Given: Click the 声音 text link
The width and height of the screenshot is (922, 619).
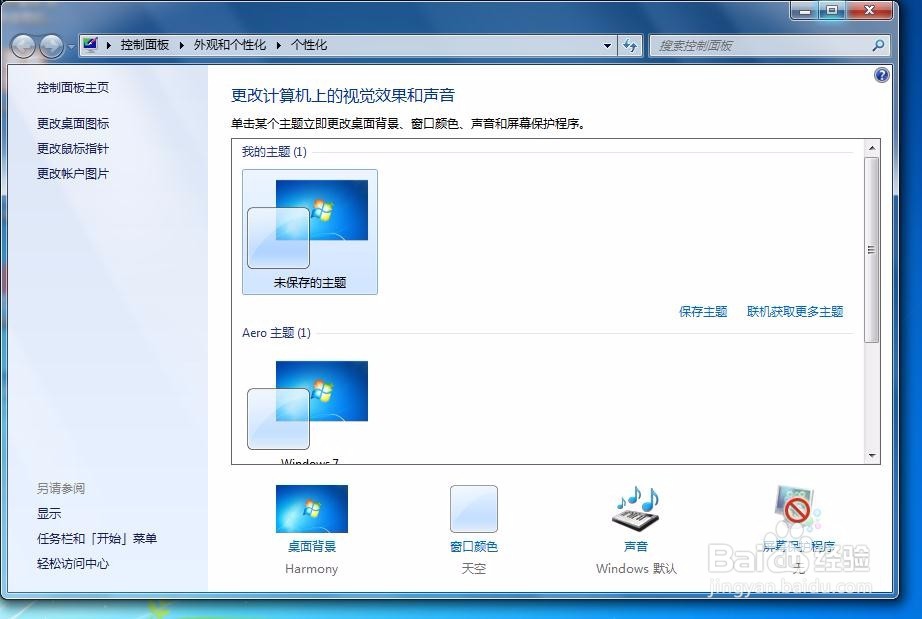Looking at the screenshot, I should click(636, 547).
